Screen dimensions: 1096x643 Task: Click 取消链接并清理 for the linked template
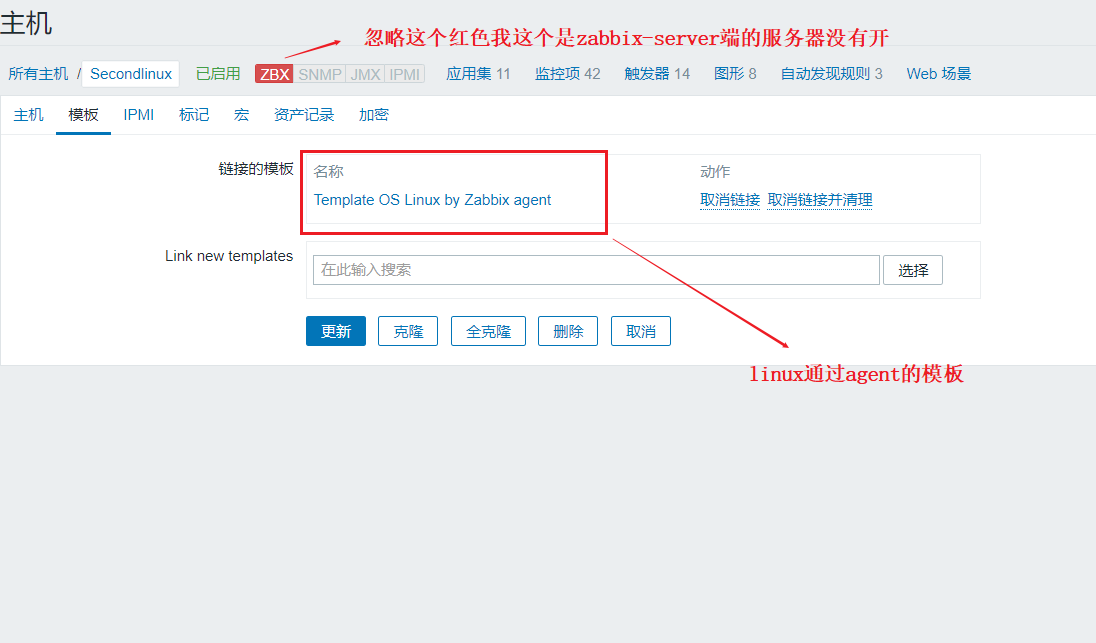(819, 200)
